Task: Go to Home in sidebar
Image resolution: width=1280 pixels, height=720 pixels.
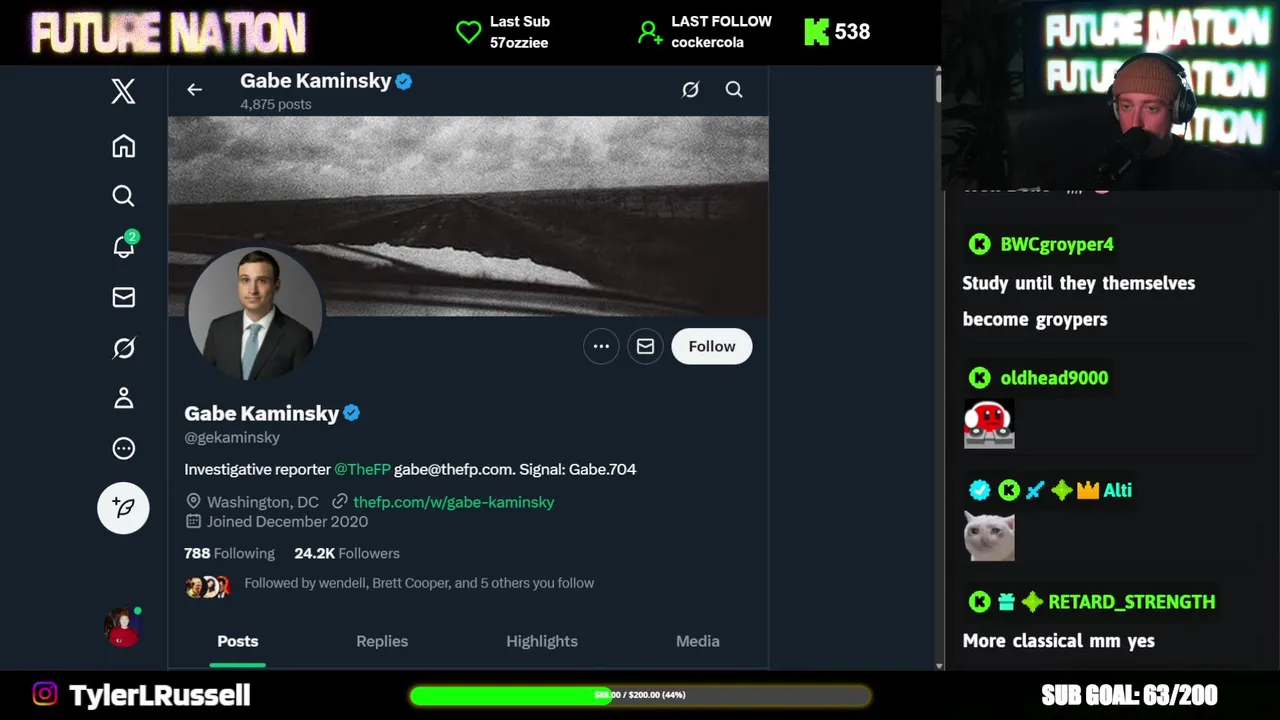Action: click(x=123, y=146)
